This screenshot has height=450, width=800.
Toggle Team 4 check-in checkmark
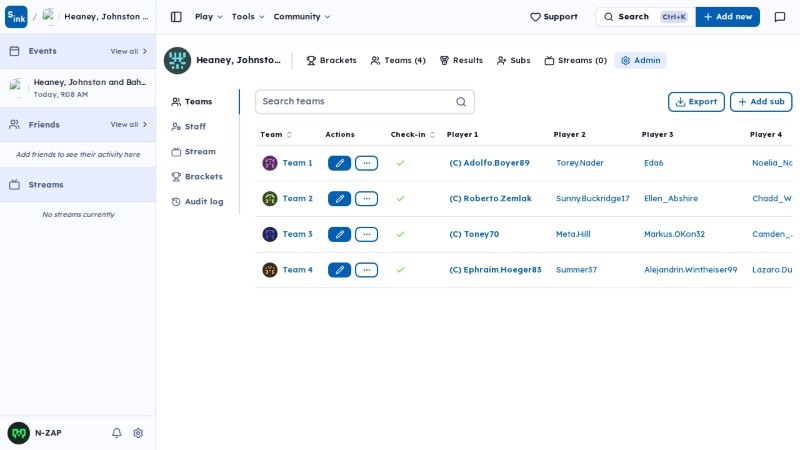click(x=401, y=270)
